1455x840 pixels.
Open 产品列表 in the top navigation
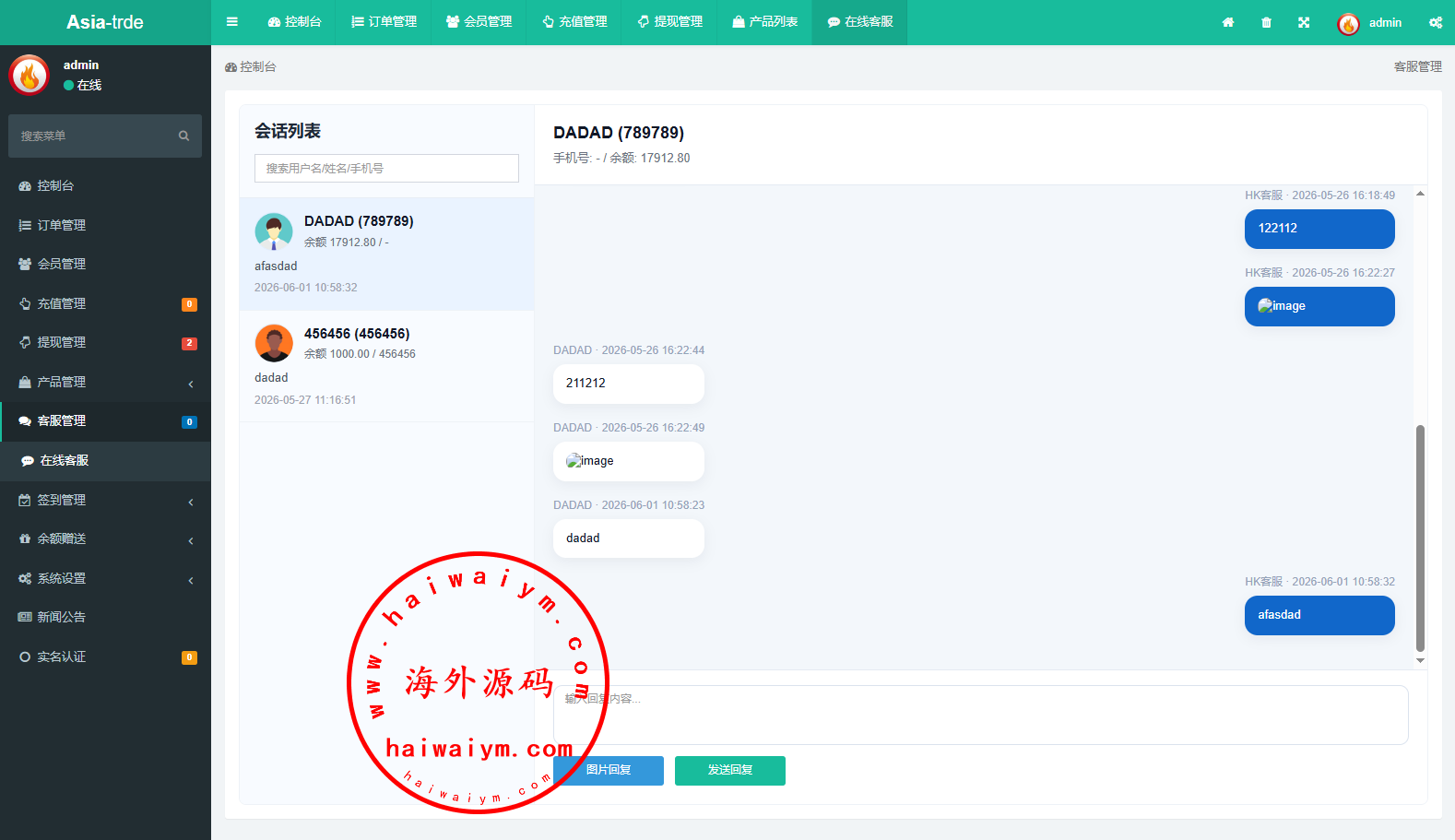point(764,22)
